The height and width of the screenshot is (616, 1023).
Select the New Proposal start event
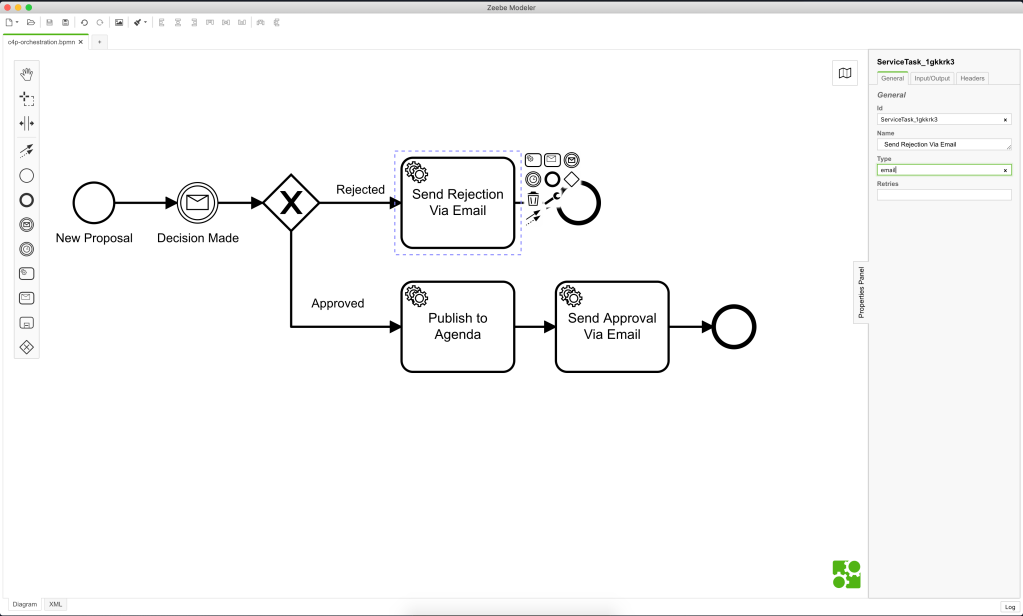coord(94,203)
